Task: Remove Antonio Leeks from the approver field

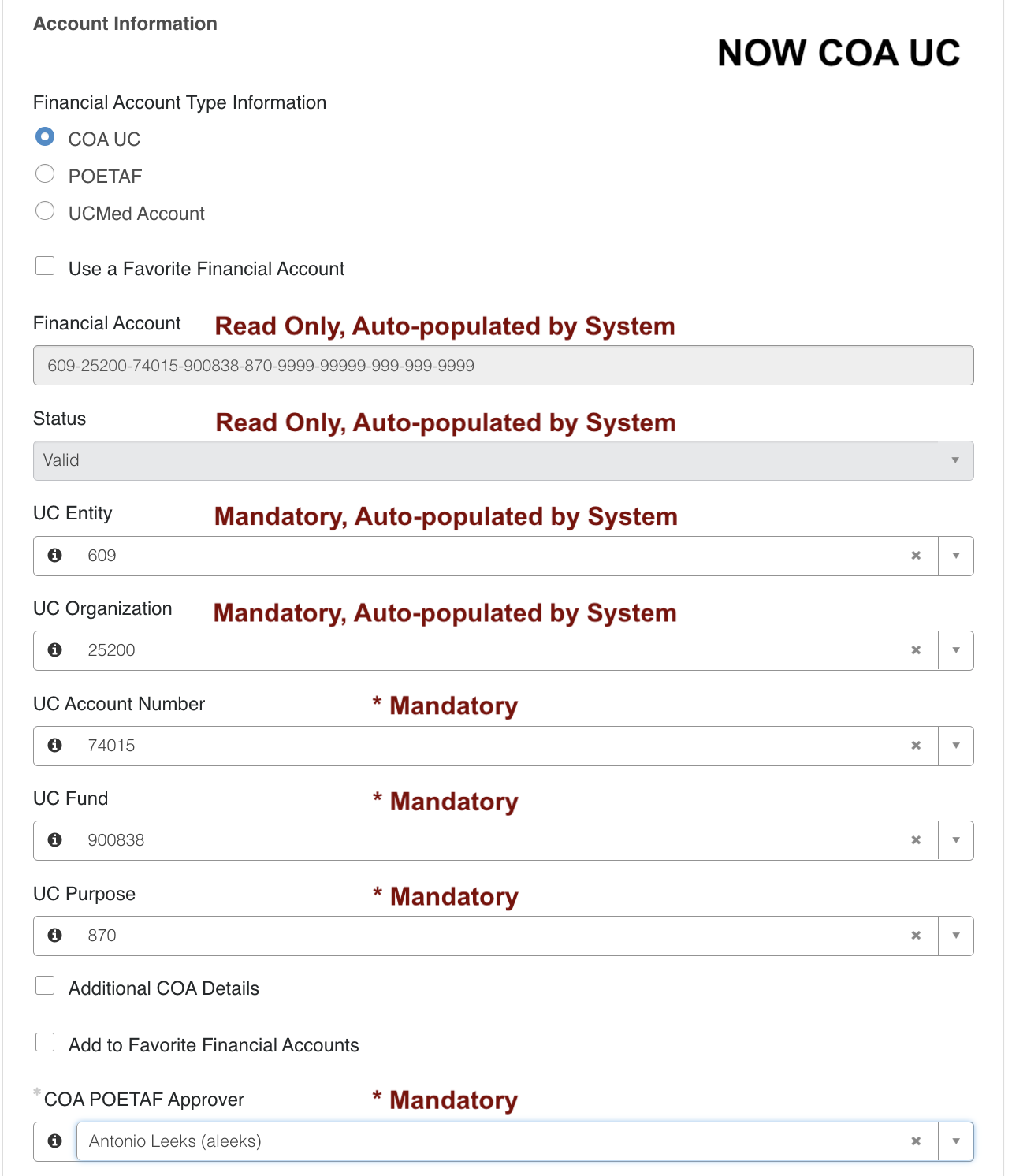Action: pyautogui.click(x=916, y=1141)
